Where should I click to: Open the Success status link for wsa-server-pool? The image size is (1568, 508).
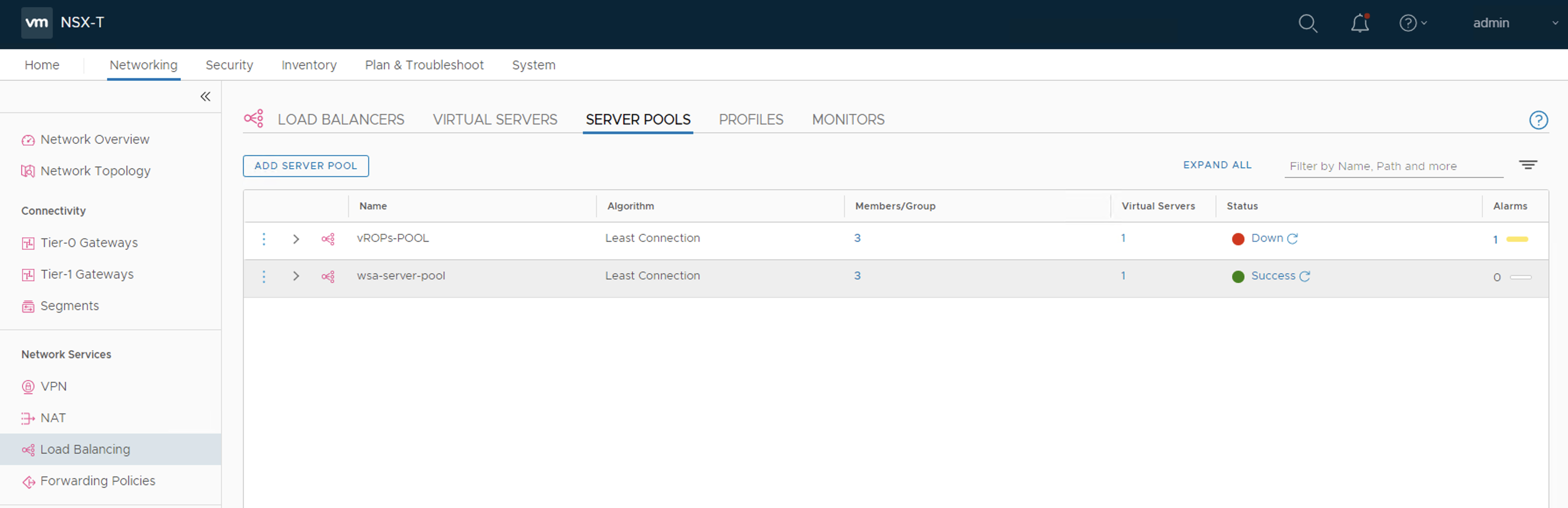point(1273,276)
